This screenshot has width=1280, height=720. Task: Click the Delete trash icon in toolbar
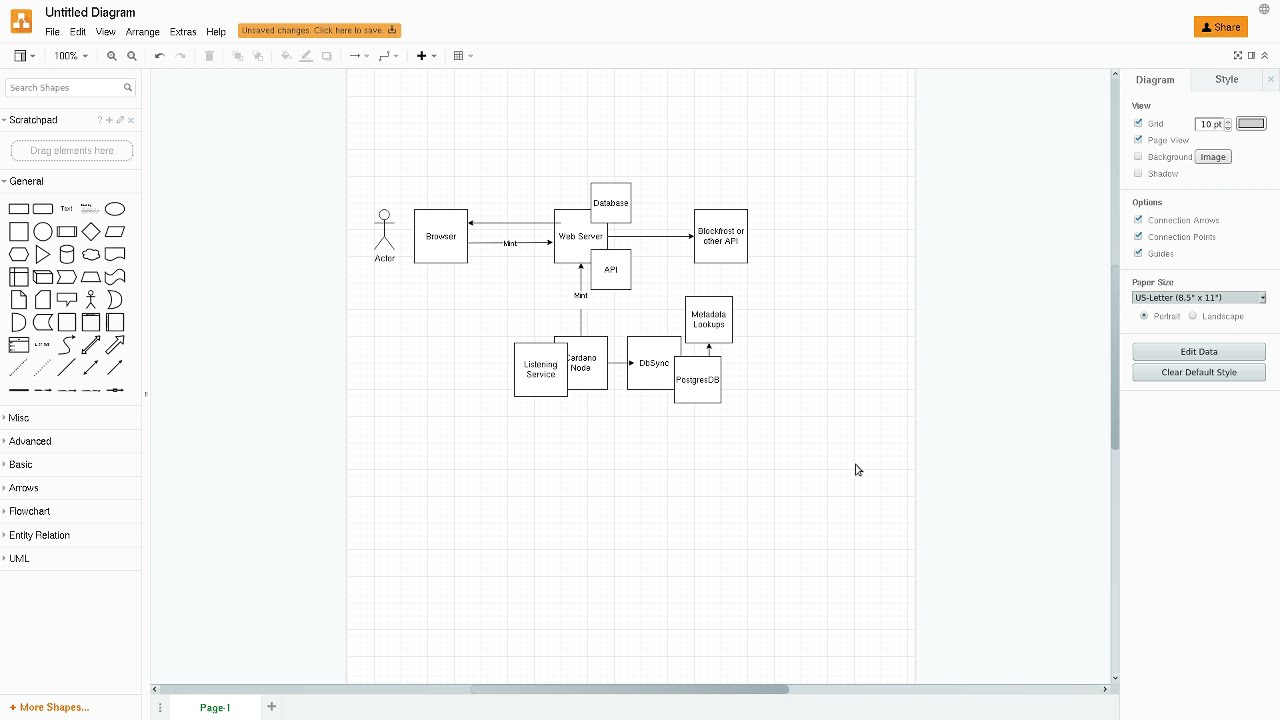[x=209, y=56]
